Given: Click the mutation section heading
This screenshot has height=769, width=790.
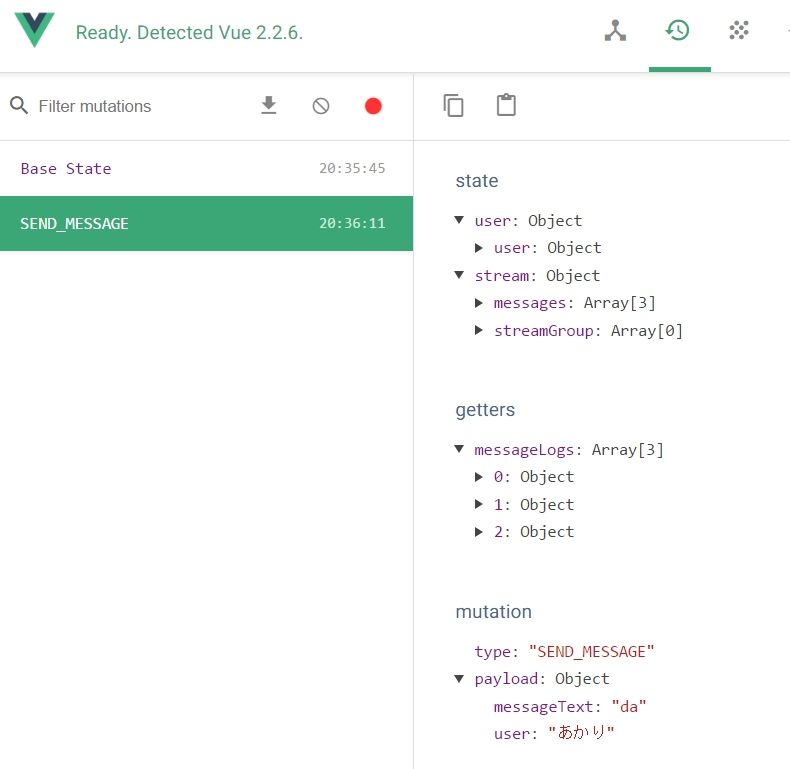Looking at the screenshot, I should pos(494,612).
